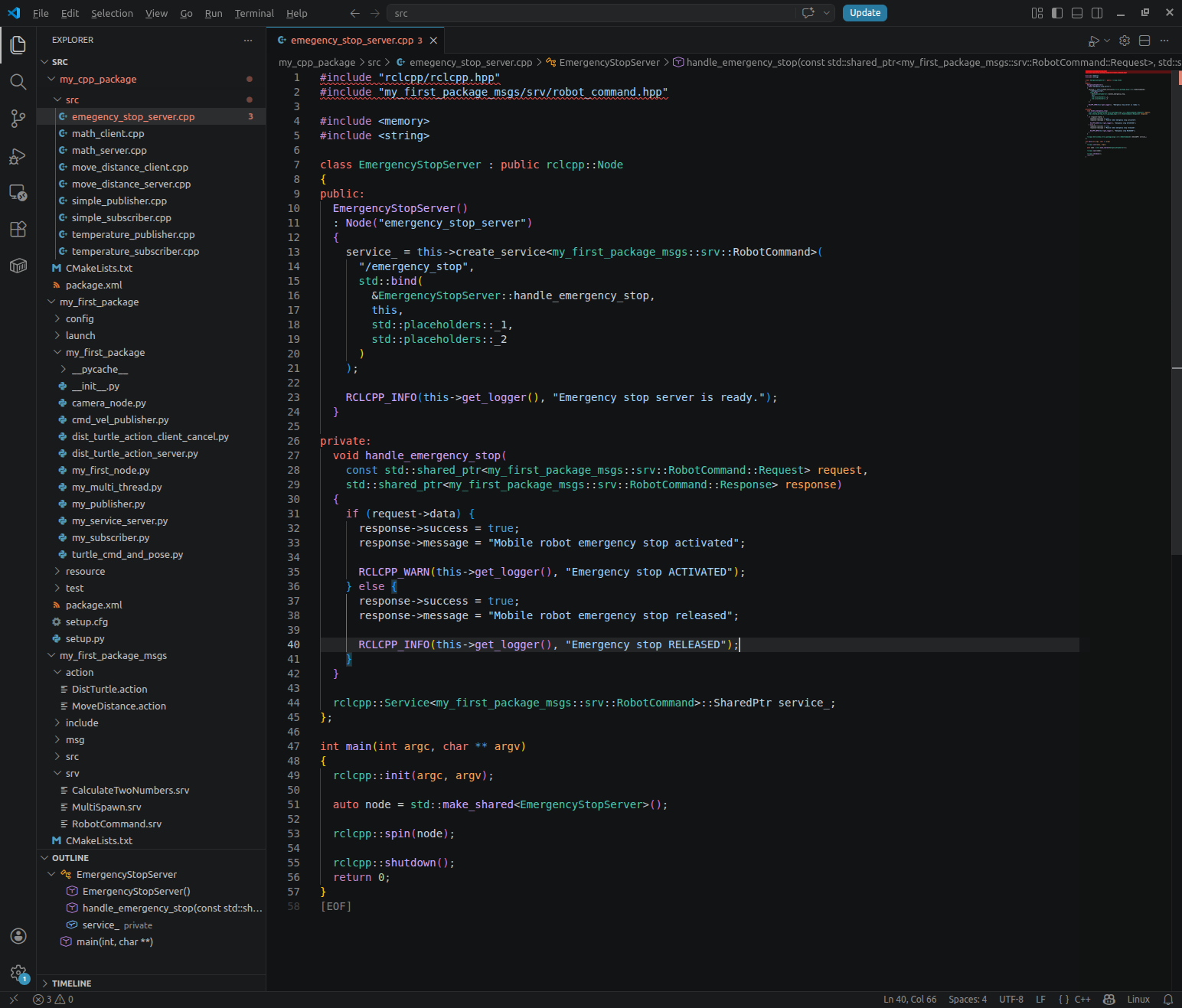The image size is (1182, 1008).
Task: Click the notifications bell in status bar
Action: [x=1168, y=1000]
